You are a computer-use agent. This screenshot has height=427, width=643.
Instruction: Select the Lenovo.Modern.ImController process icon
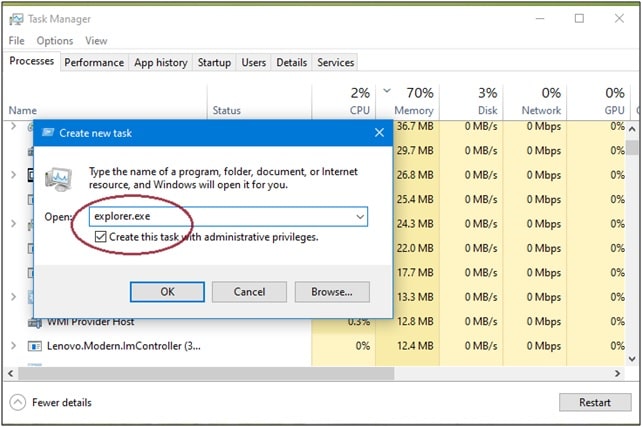point(34,346)
